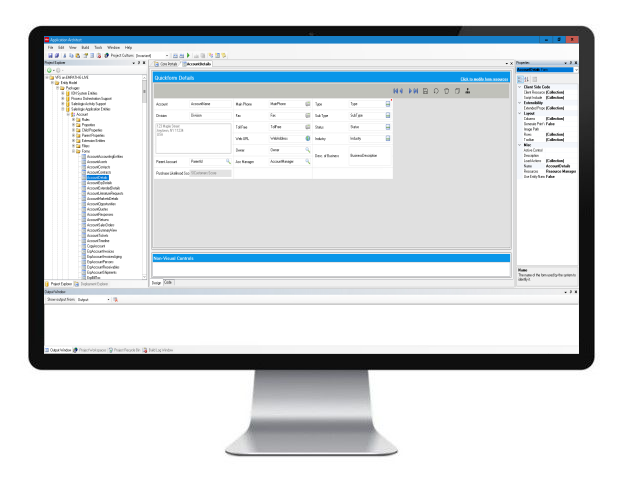Click the green refresh icon in Project Explorer
The width and height of the screenshot is (627, 500).
click(49, 70)
